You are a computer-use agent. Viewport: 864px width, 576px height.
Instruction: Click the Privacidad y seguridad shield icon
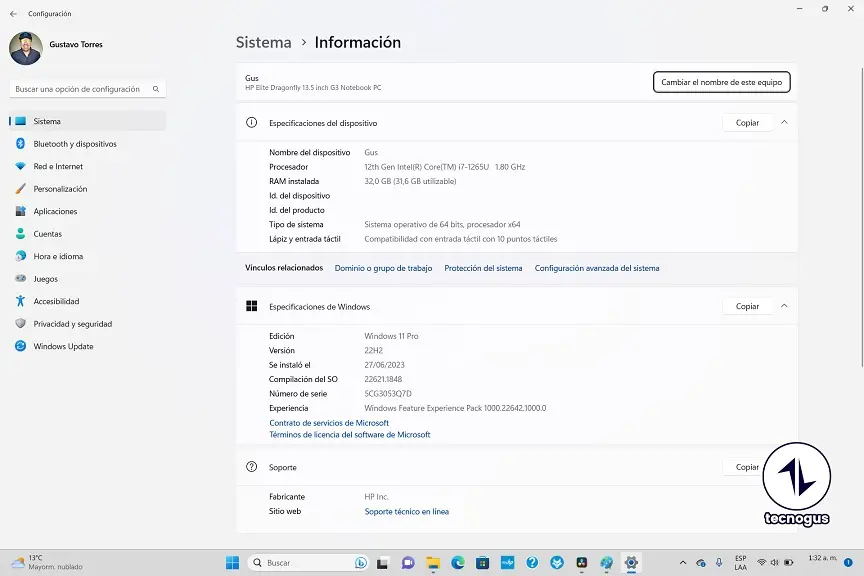click(x=20, y=324)
